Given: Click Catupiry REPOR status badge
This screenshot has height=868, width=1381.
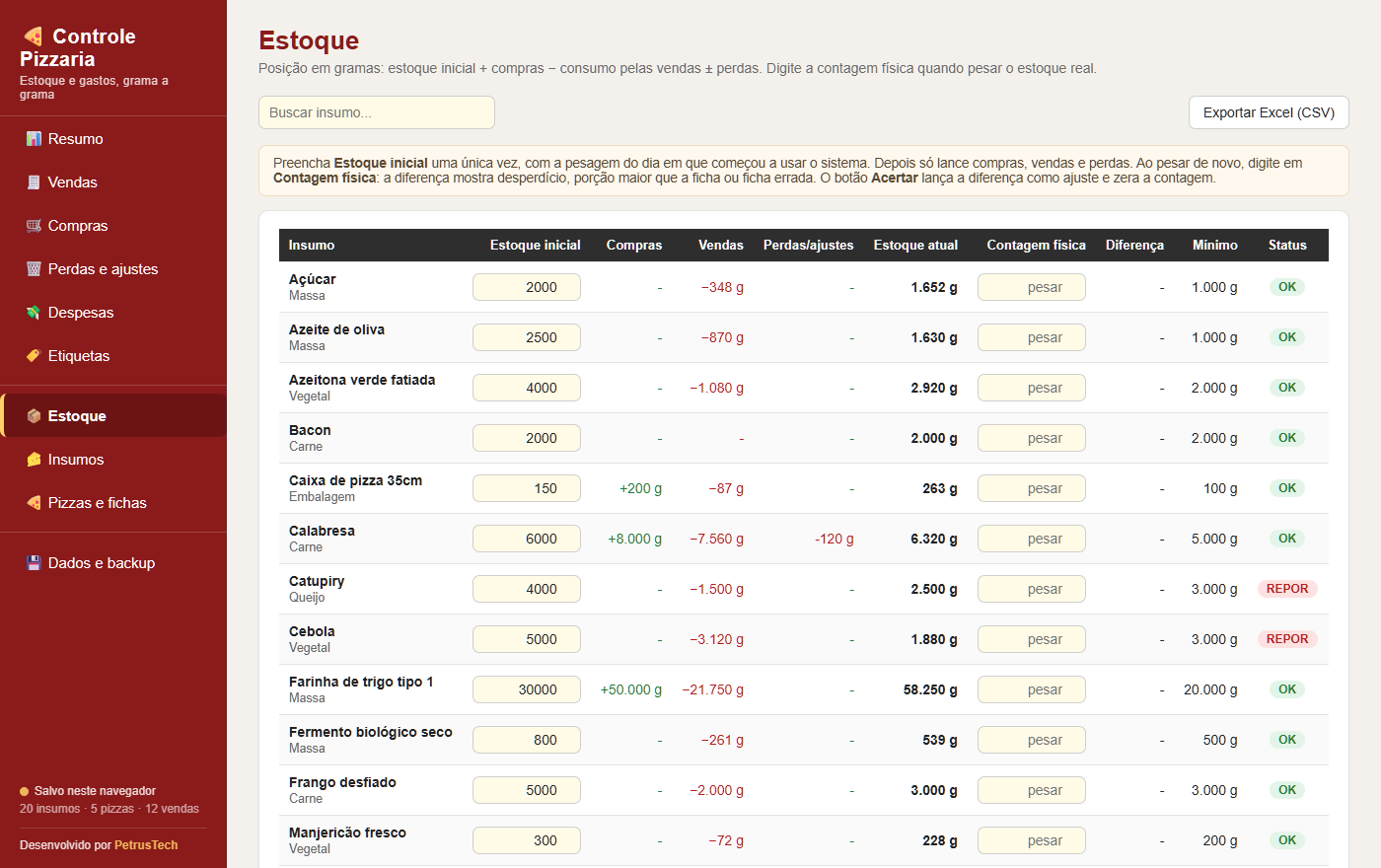Looking at the screenshot, I should point(1287,589).
